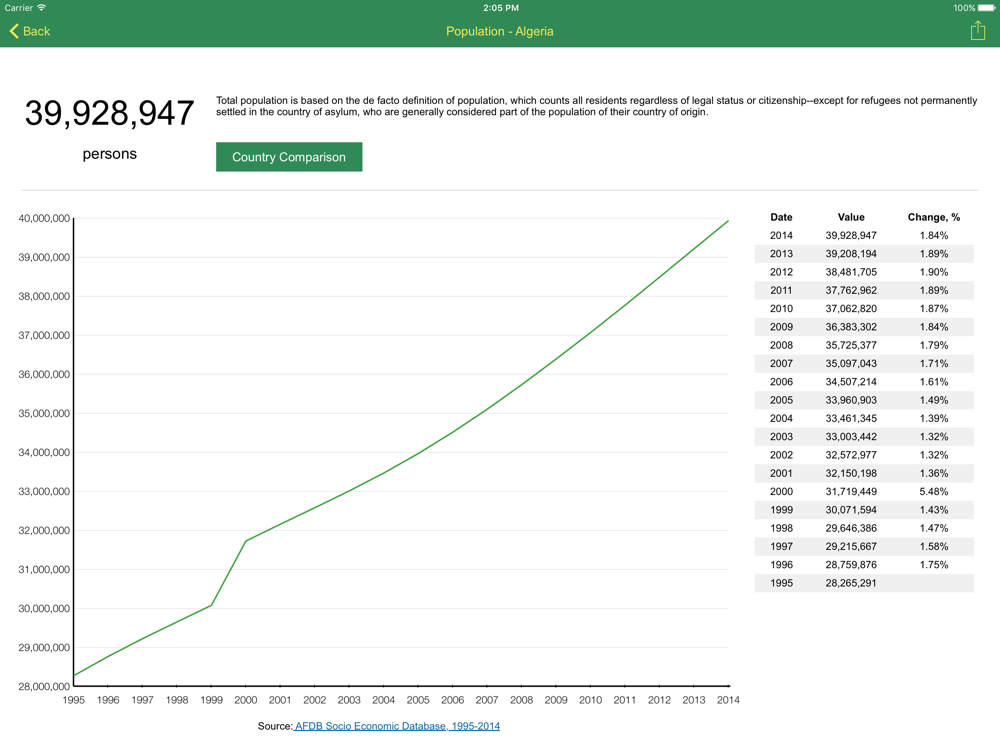The width and height of the screenshot is (1000, 750).
Task: Tap the Date column header
Action: (781, 217)
